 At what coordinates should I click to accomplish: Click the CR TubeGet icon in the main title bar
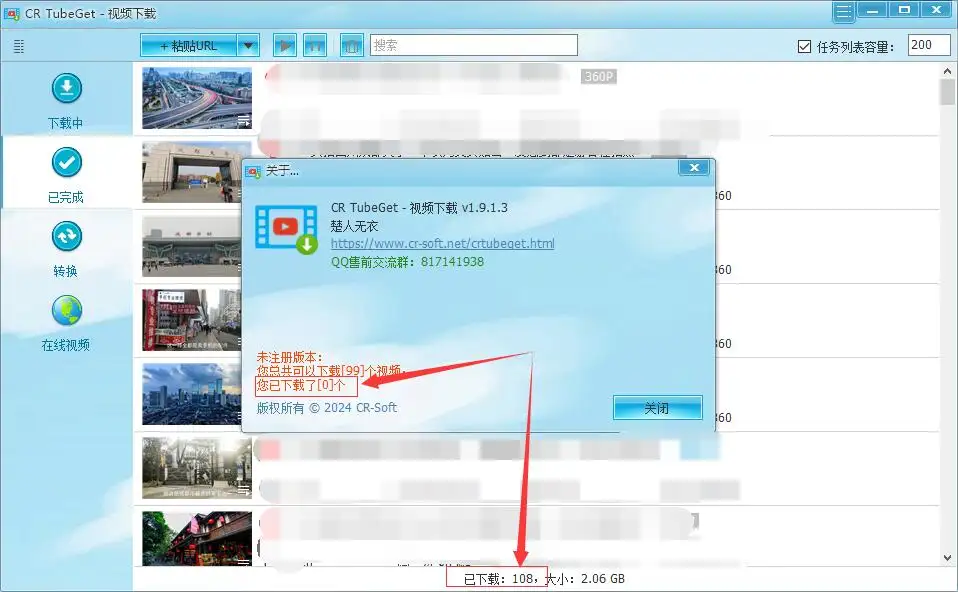click(x=12, y=13)
